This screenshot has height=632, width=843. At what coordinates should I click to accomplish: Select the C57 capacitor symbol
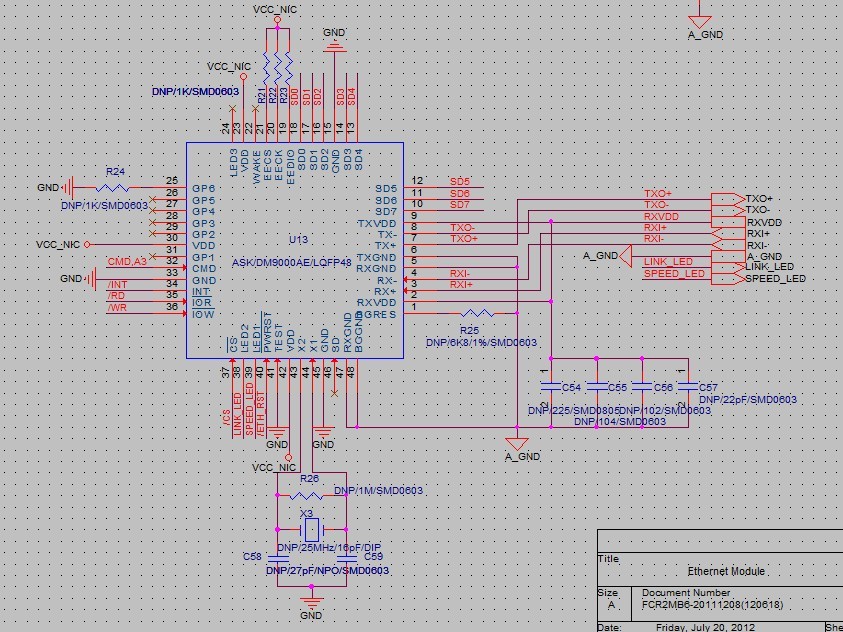pos(688,386)
